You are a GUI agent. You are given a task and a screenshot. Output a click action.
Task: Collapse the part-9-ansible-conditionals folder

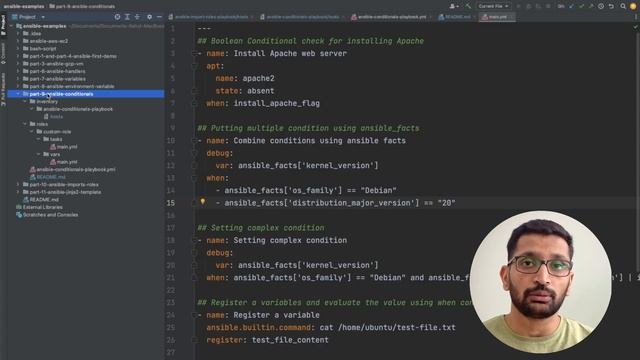click(x=18, y=94)
